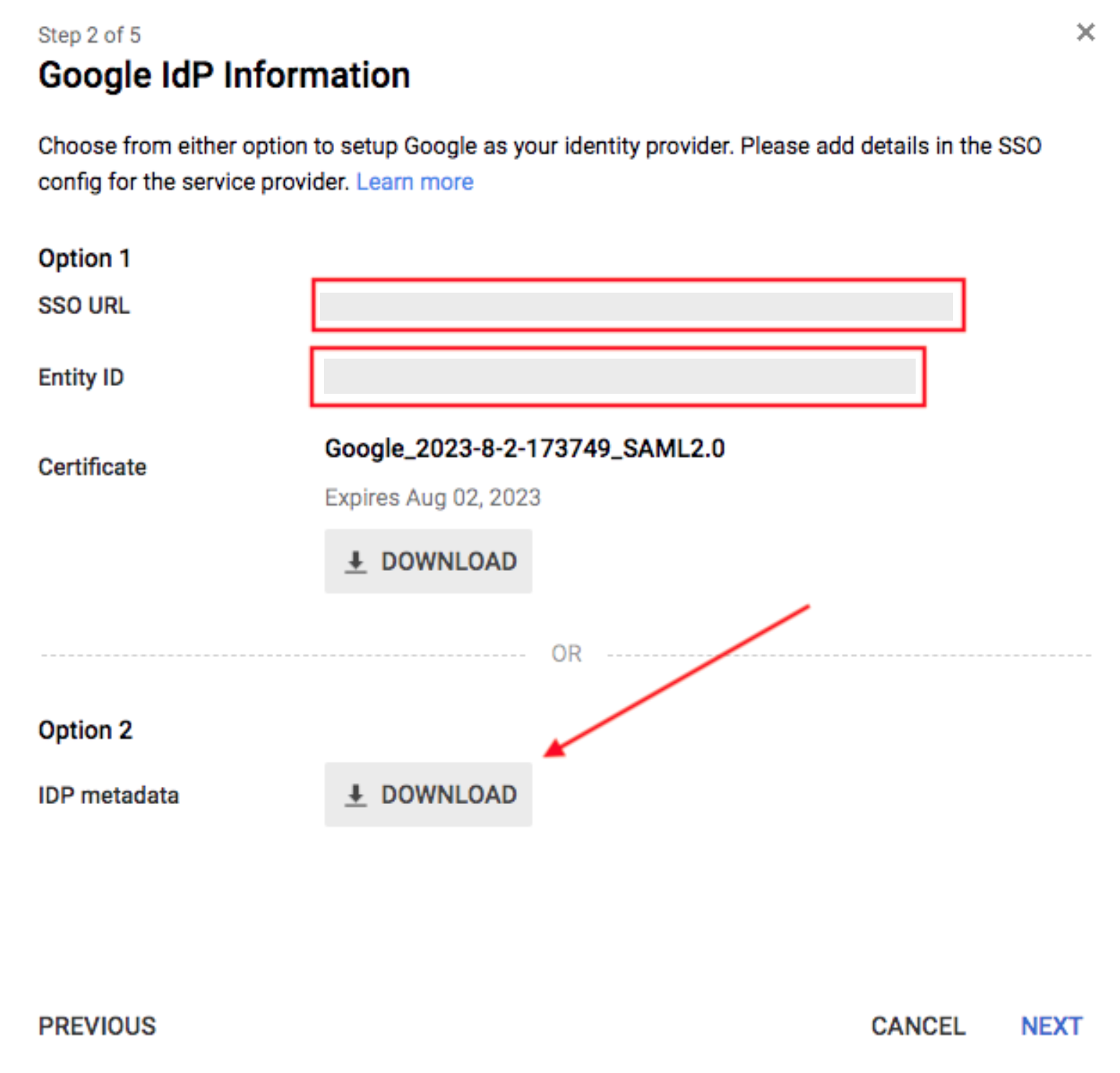Click the SSO URL label
Image resolution: width=1120 pixels, height=1073 pixels.
point(84,306)
